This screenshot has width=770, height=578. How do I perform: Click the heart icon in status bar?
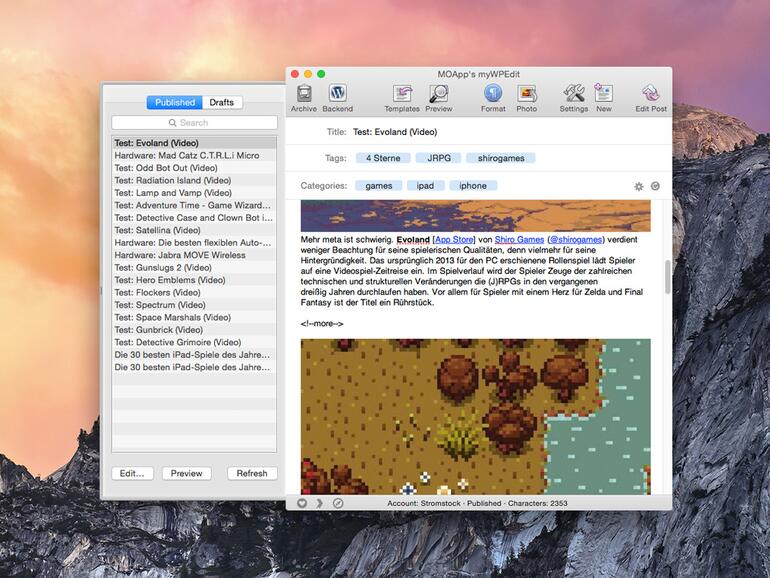tap(302, 503)
